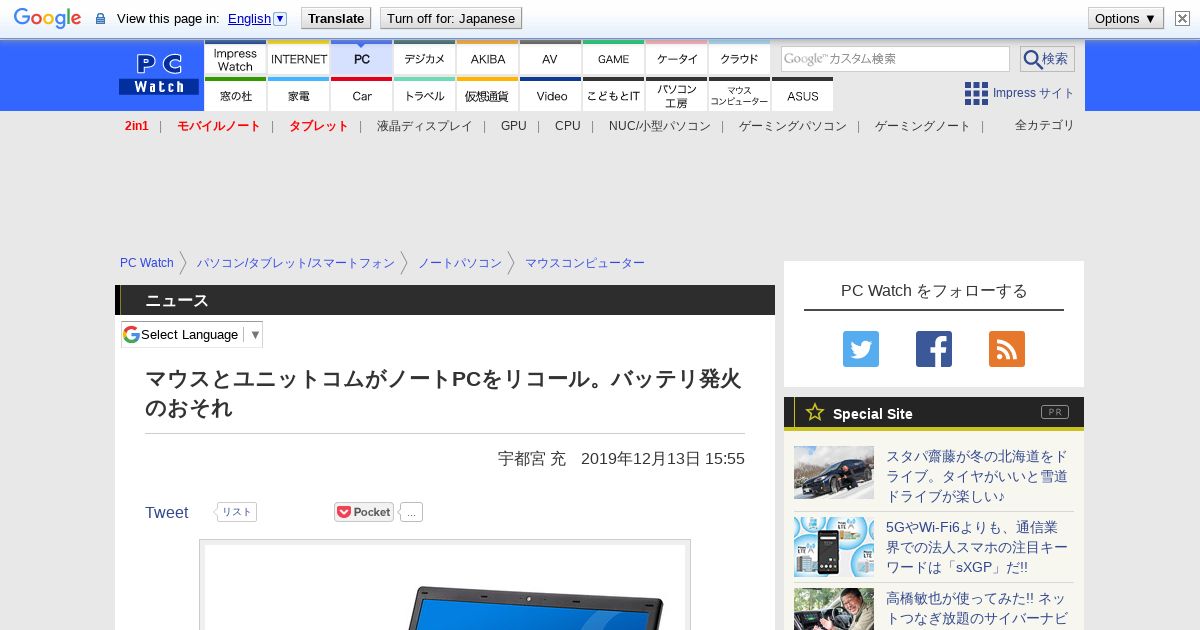Go to the タブレット category

click(319, 126)
